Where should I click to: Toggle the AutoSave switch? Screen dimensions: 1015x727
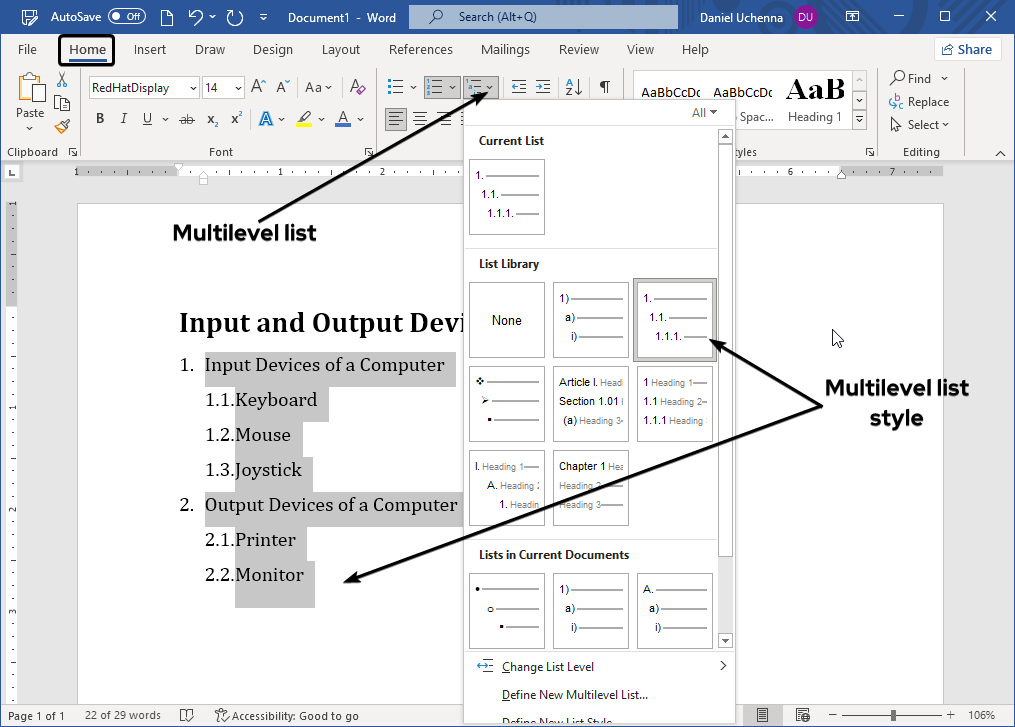(x=126, y=17)
